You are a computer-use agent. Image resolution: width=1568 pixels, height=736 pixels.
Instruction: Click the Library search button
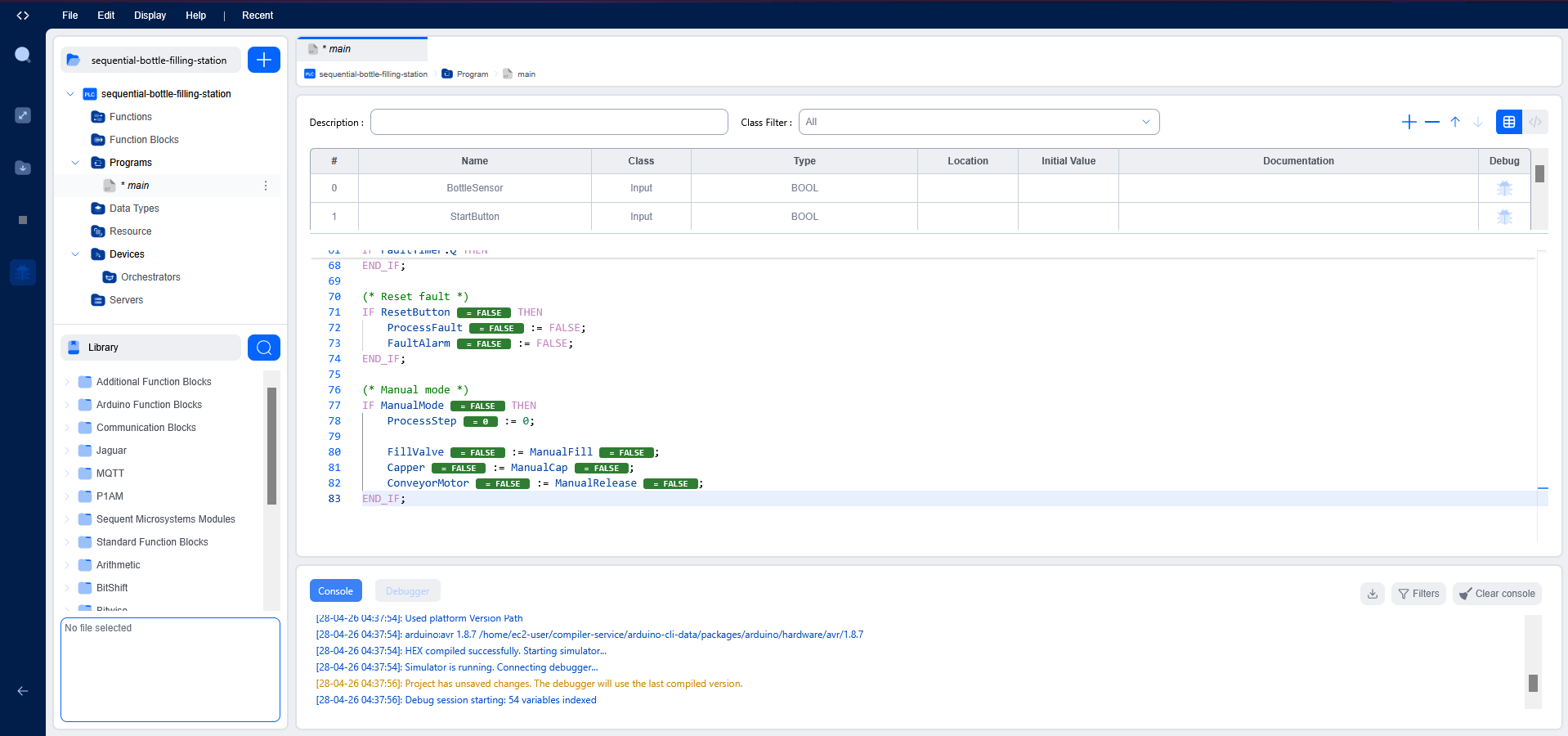264,348
